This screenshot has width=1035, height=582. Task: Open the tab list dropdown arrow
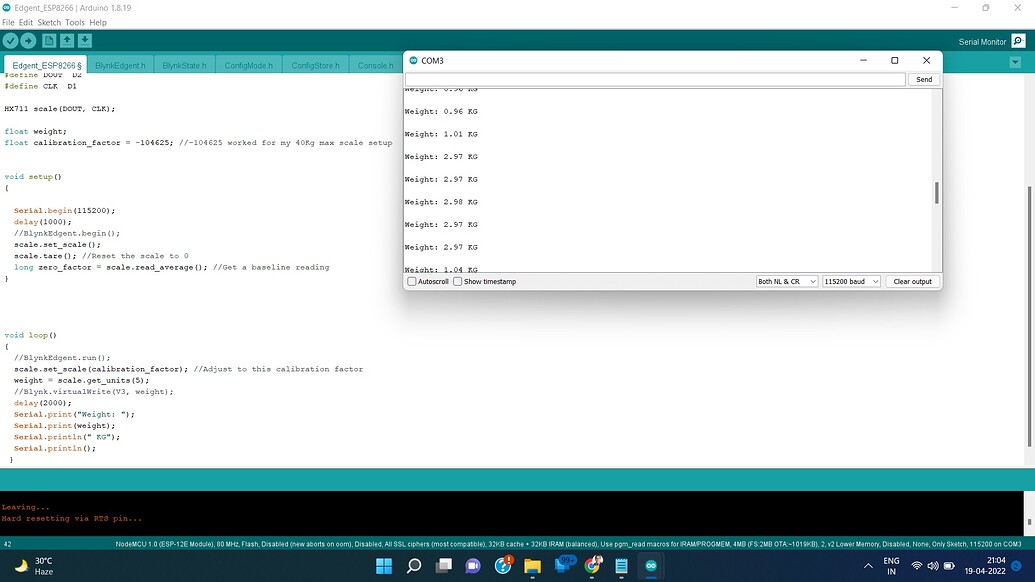1015,63
